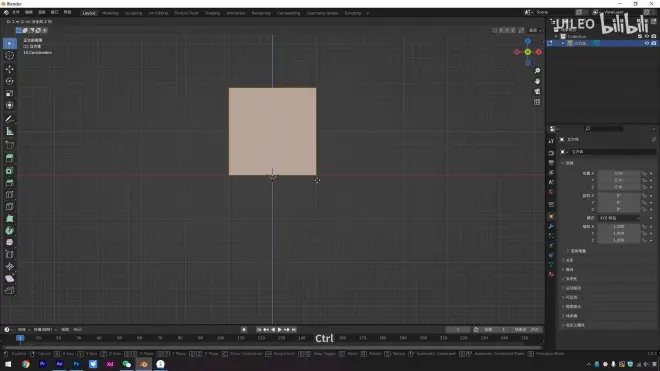Click the pan view hand icon
Viewport: 660px width, 371px height.
point(537,81)
